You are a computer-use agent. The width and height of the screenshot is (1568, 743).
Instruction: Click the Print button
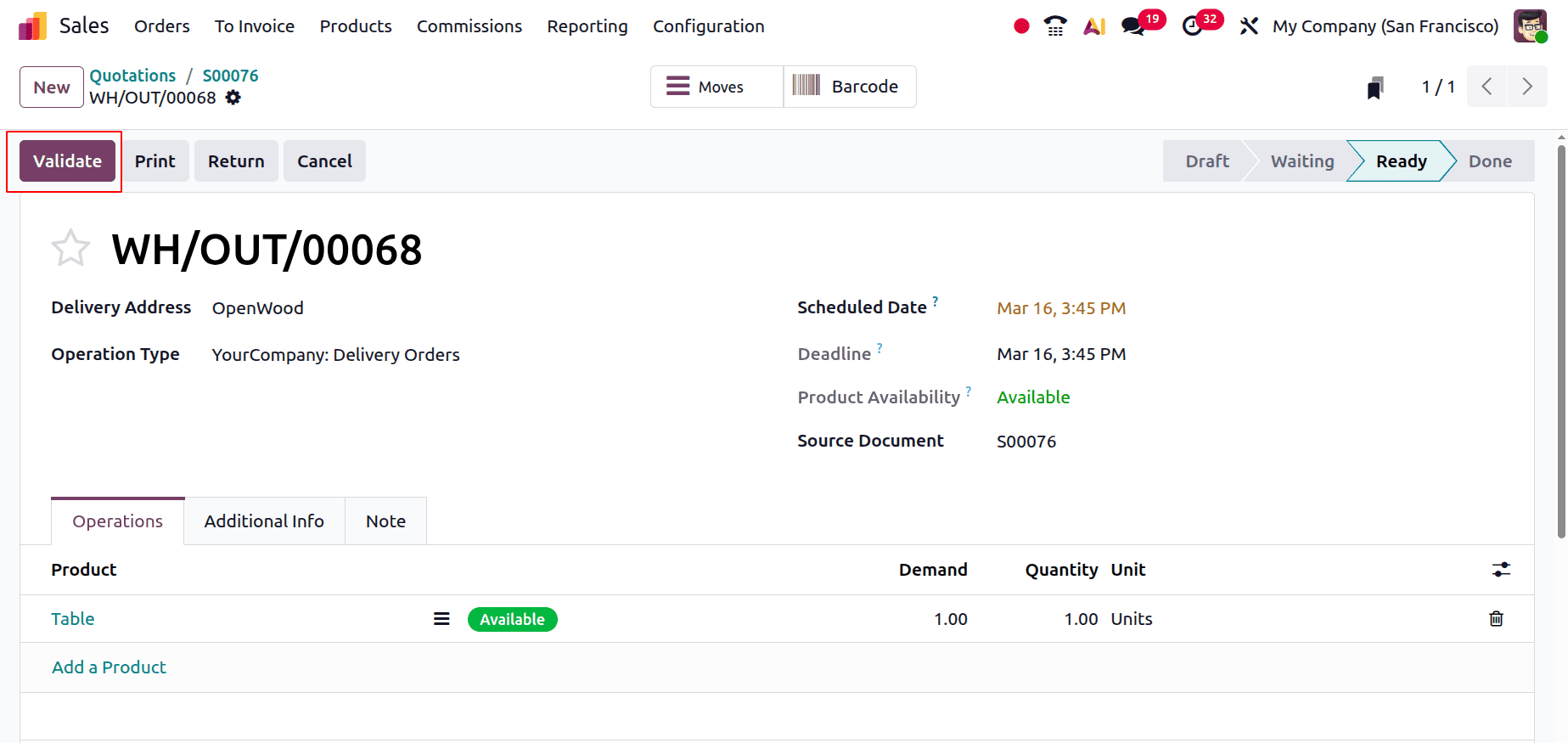(155, 160)
